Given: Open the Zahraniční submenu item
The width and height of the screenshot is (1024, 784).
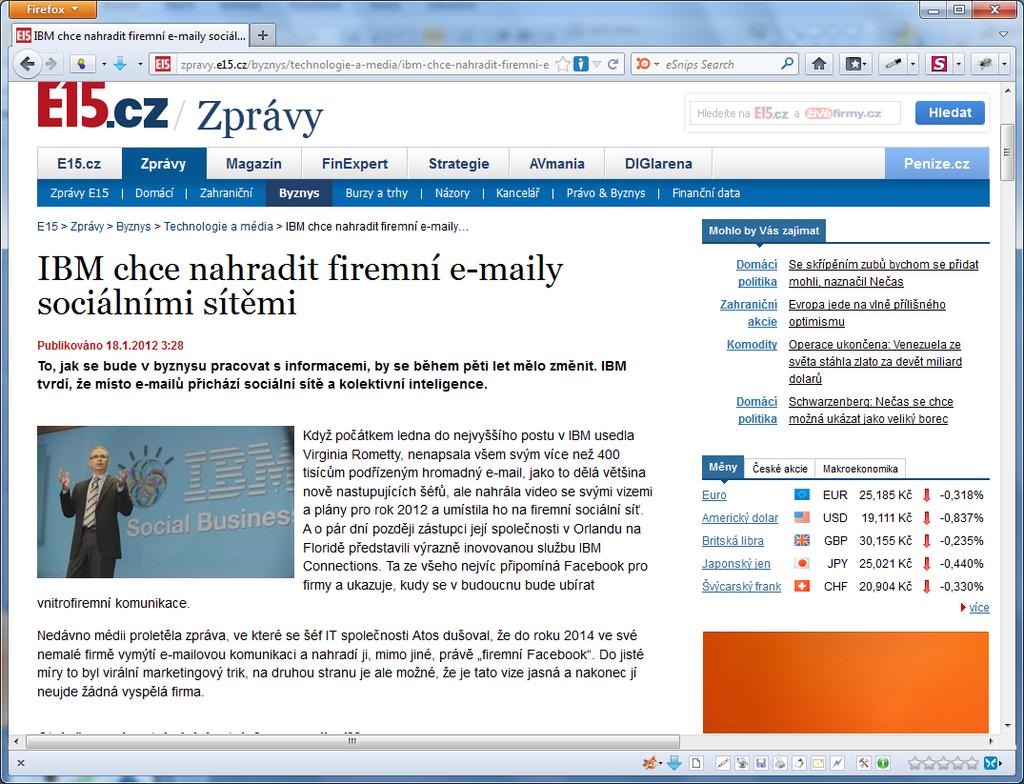Looking at the screenshot, I should [226, 193].
